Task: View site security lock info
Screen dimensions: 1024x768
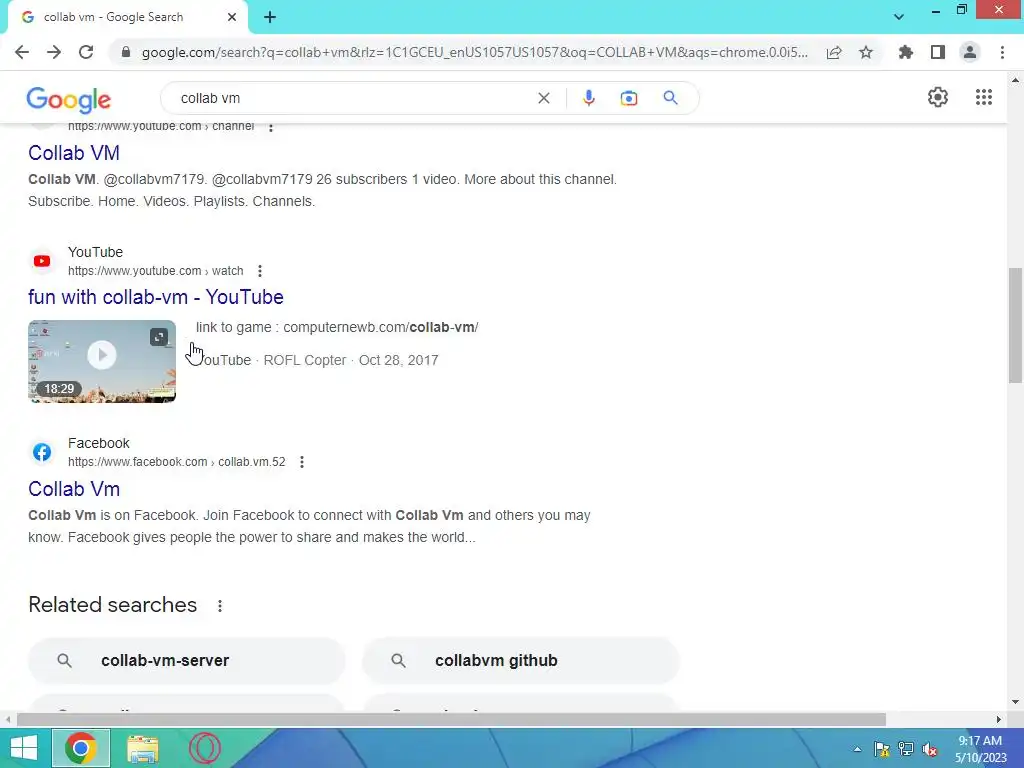Action: 126,52
